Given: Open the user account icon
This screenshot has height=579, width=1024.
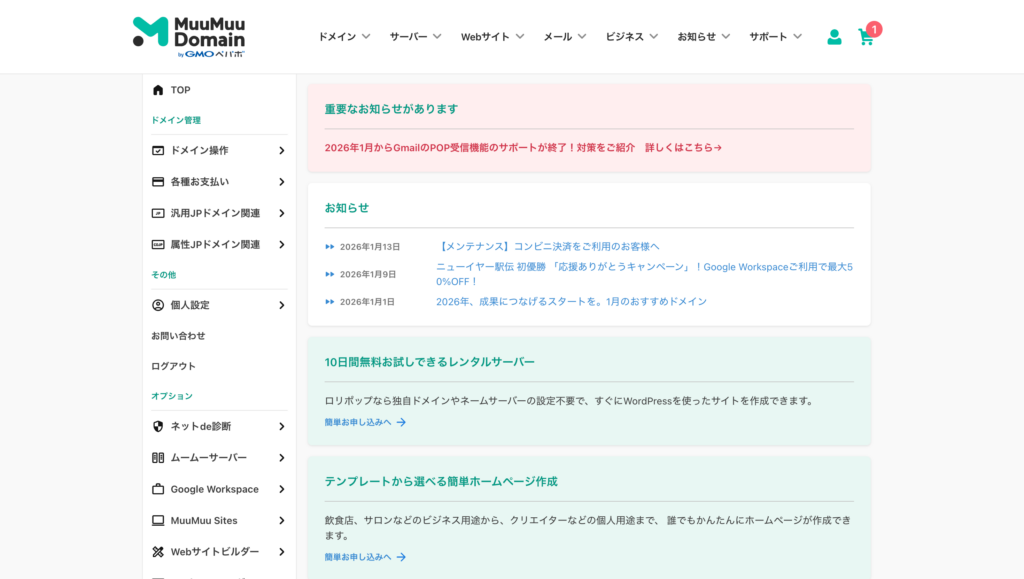Looking at the screenshot, I should point(834,37).
